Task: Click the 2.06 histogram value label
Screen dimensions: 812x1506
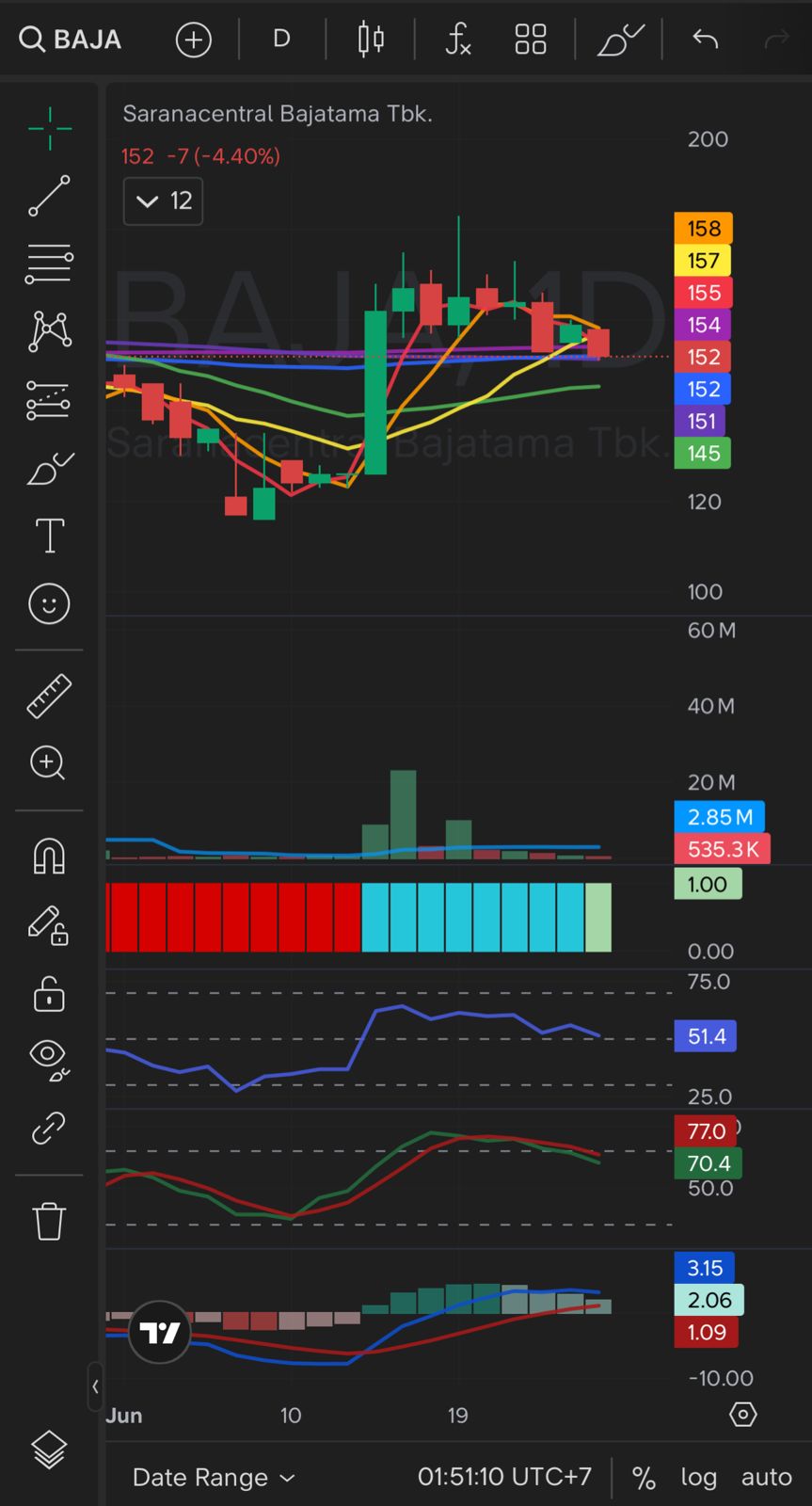Action: point(709,1300)
